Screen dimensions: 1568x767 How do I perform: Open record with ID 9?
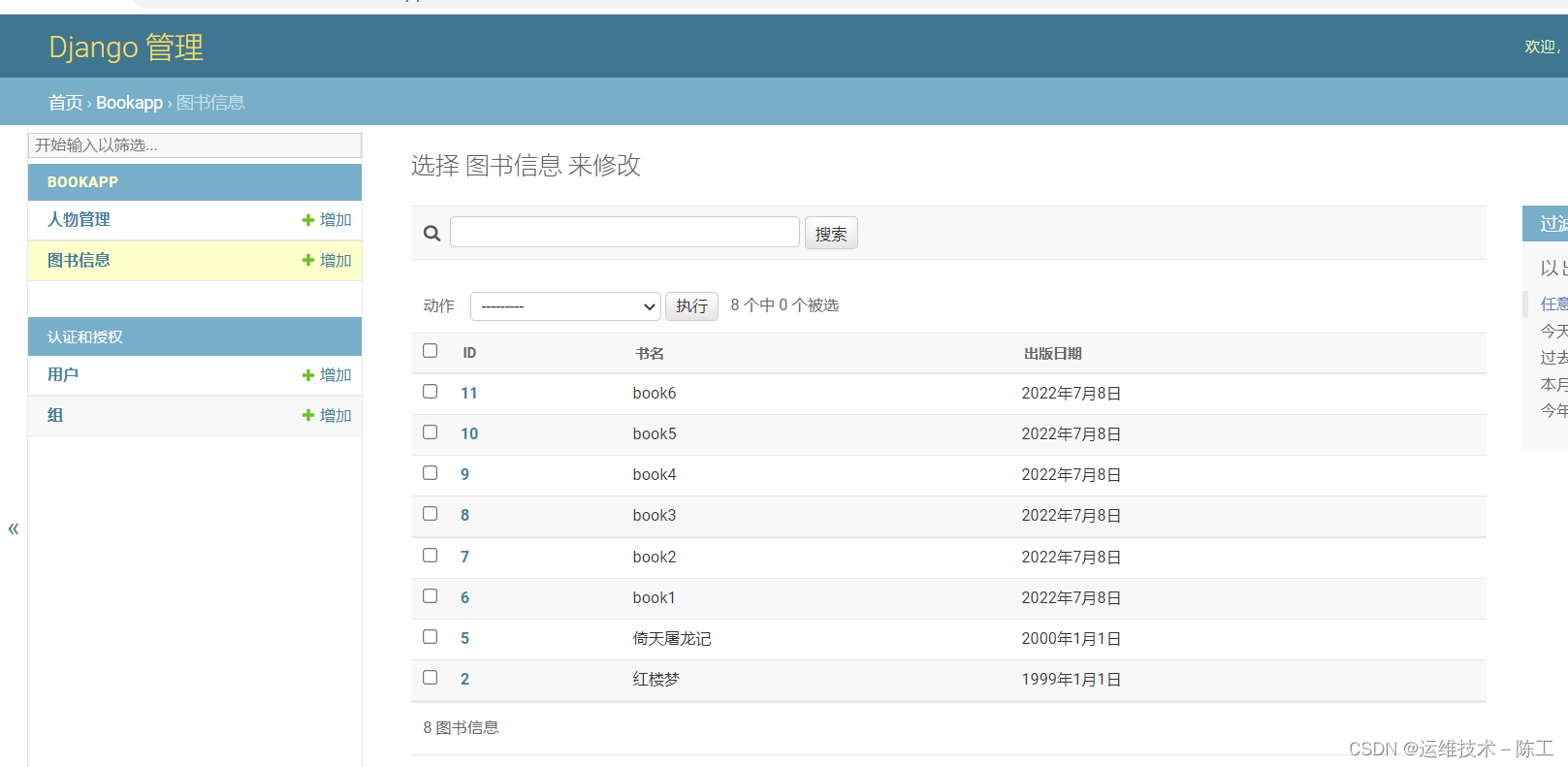(464, 475)
